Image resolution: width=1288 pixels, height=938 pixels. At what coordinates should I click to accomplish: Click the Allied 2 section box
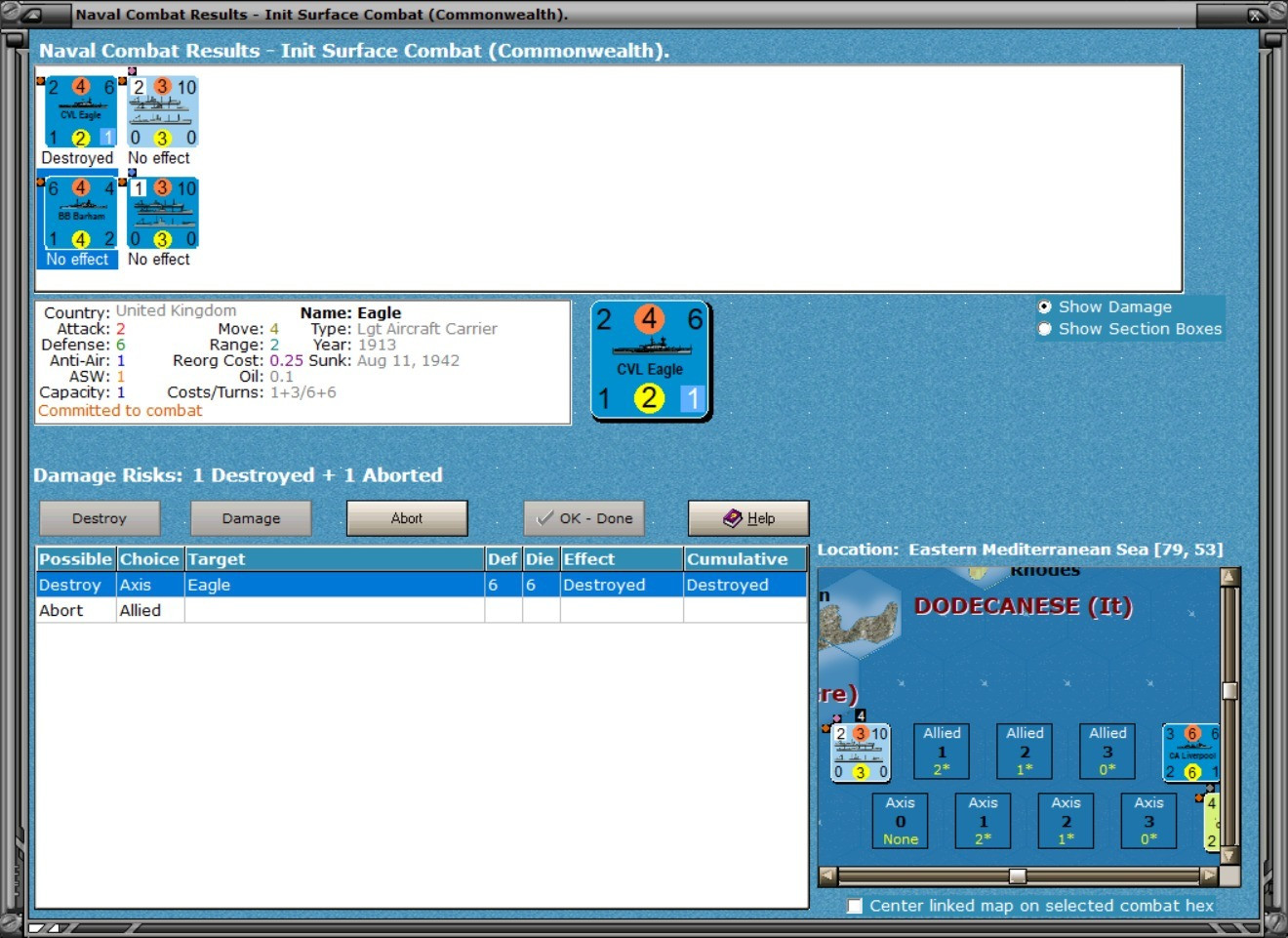click(1025, 751)
